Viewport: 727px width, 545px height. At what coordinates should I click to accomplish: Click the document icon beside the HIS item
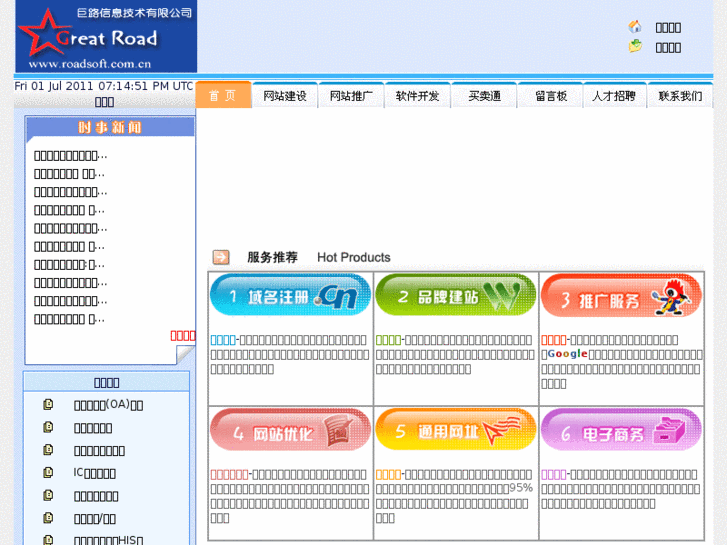(x=48, y=540)
